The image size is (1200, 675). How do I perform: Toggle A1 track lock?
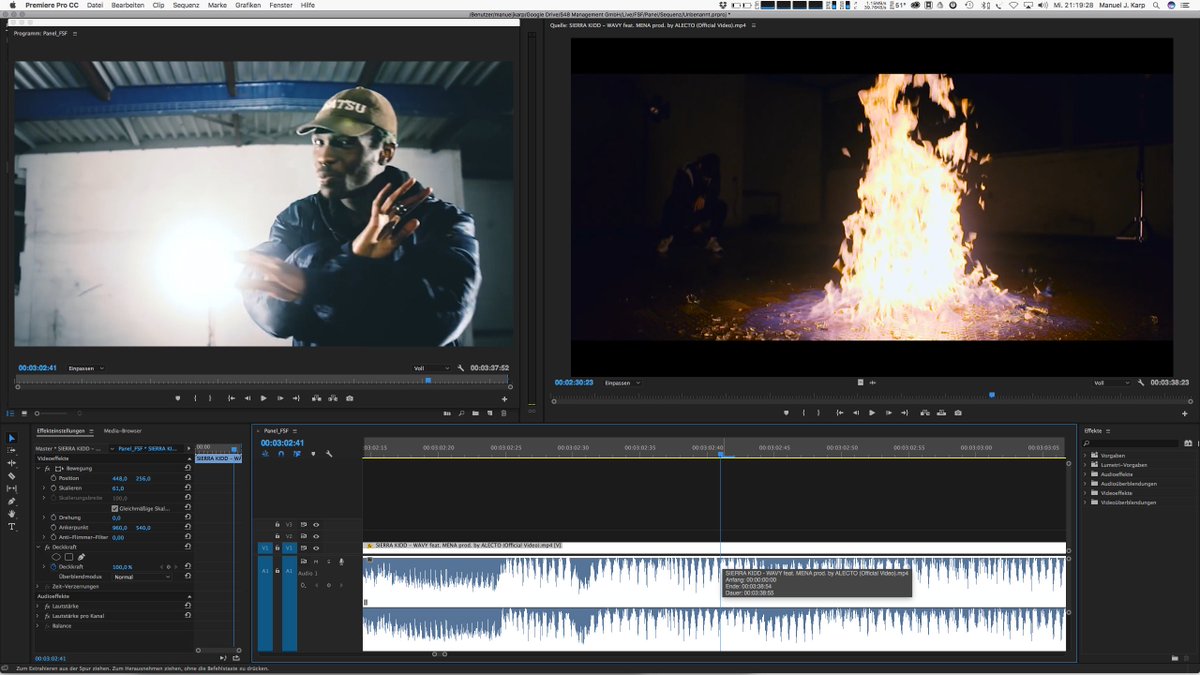[x=277, y=570]
